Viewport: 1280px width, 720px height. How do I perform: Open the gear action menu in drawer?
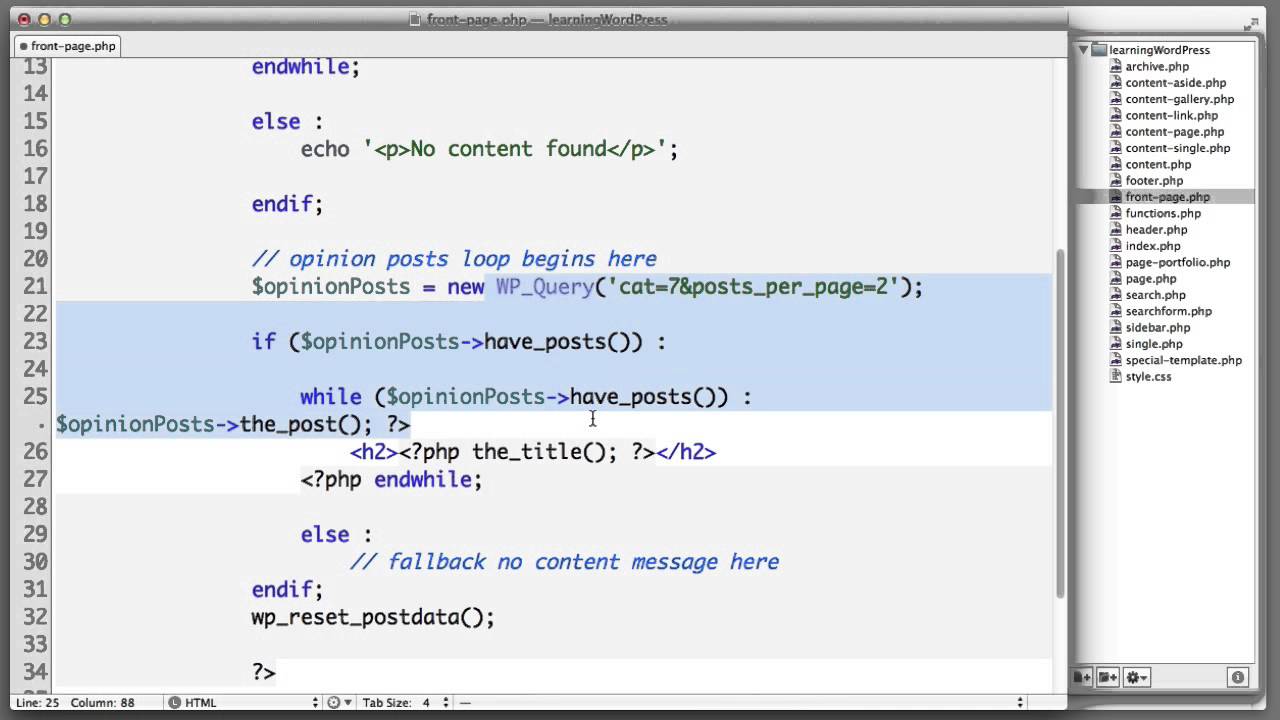pos(1136,678)
